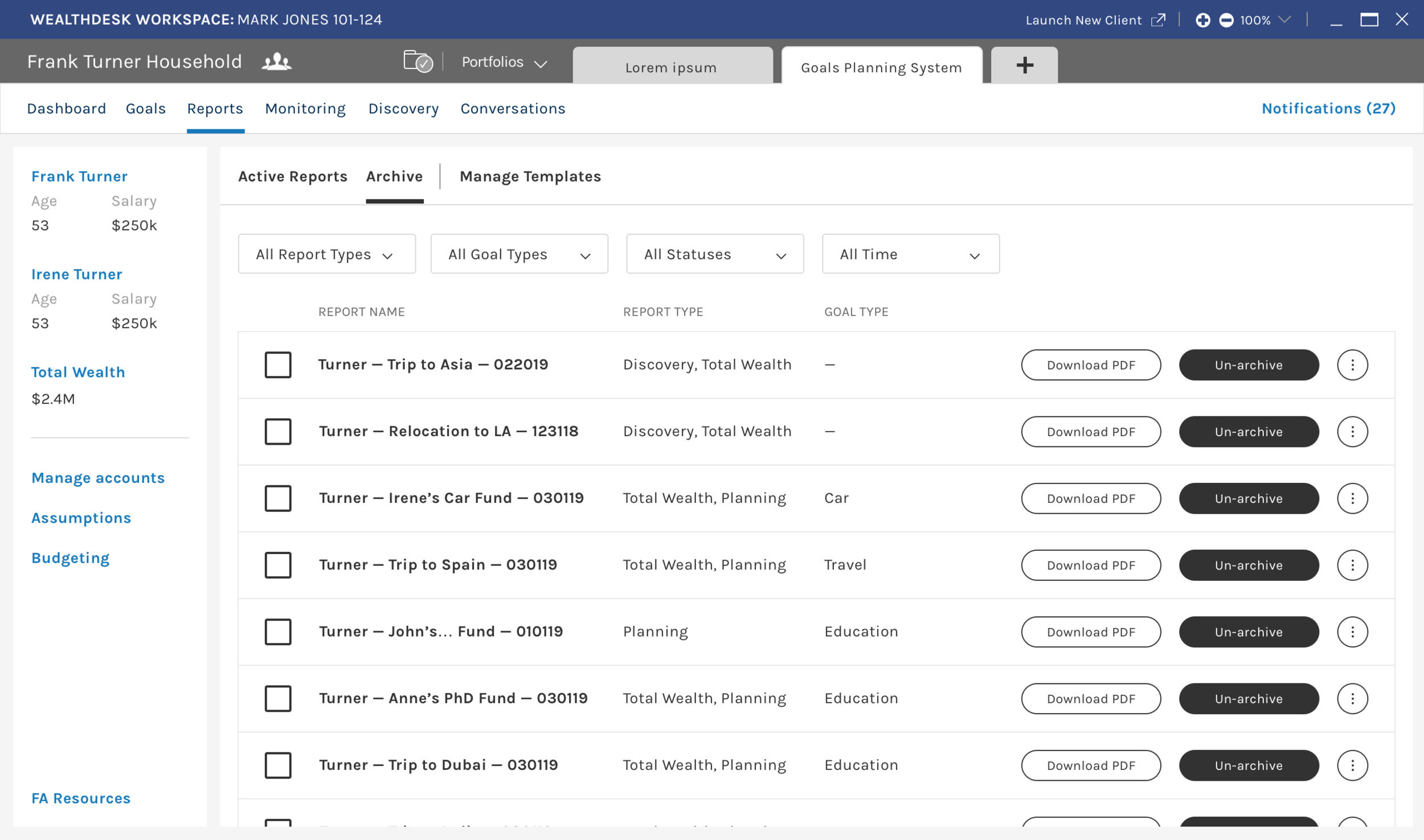Tick the Trip to Dubai report checkbox
The image size is (1424, 840).
point(278,765)
